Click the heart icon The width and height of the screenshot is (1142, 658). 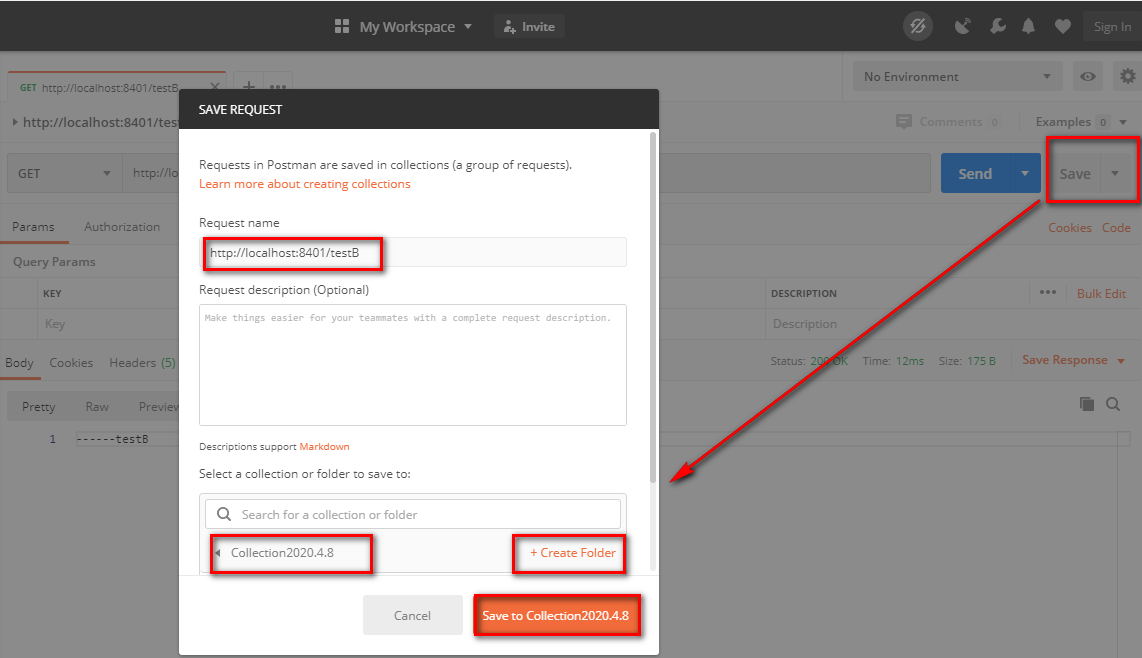click(x=1063, y=27)
